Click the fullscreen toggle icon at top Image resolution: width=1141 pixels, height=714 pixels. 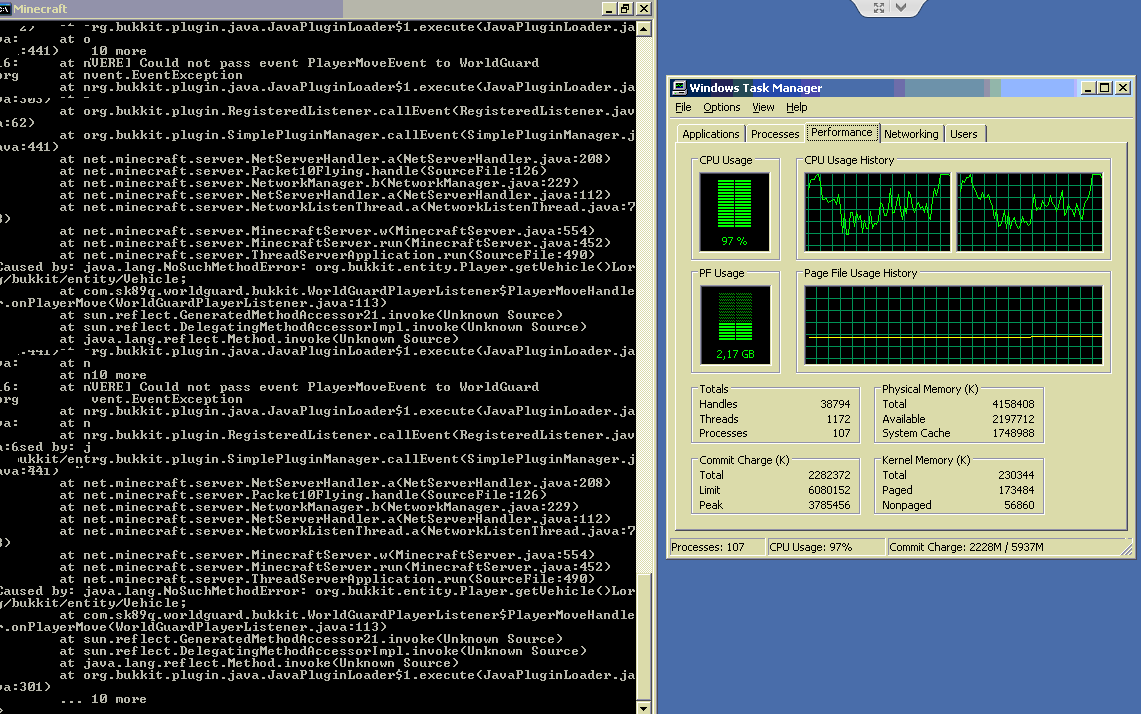point(878,7)
